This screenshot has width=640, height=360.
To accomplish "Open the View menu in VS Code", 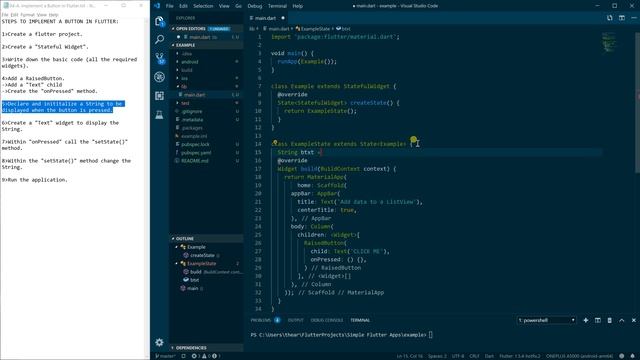I will coord(224,6).
